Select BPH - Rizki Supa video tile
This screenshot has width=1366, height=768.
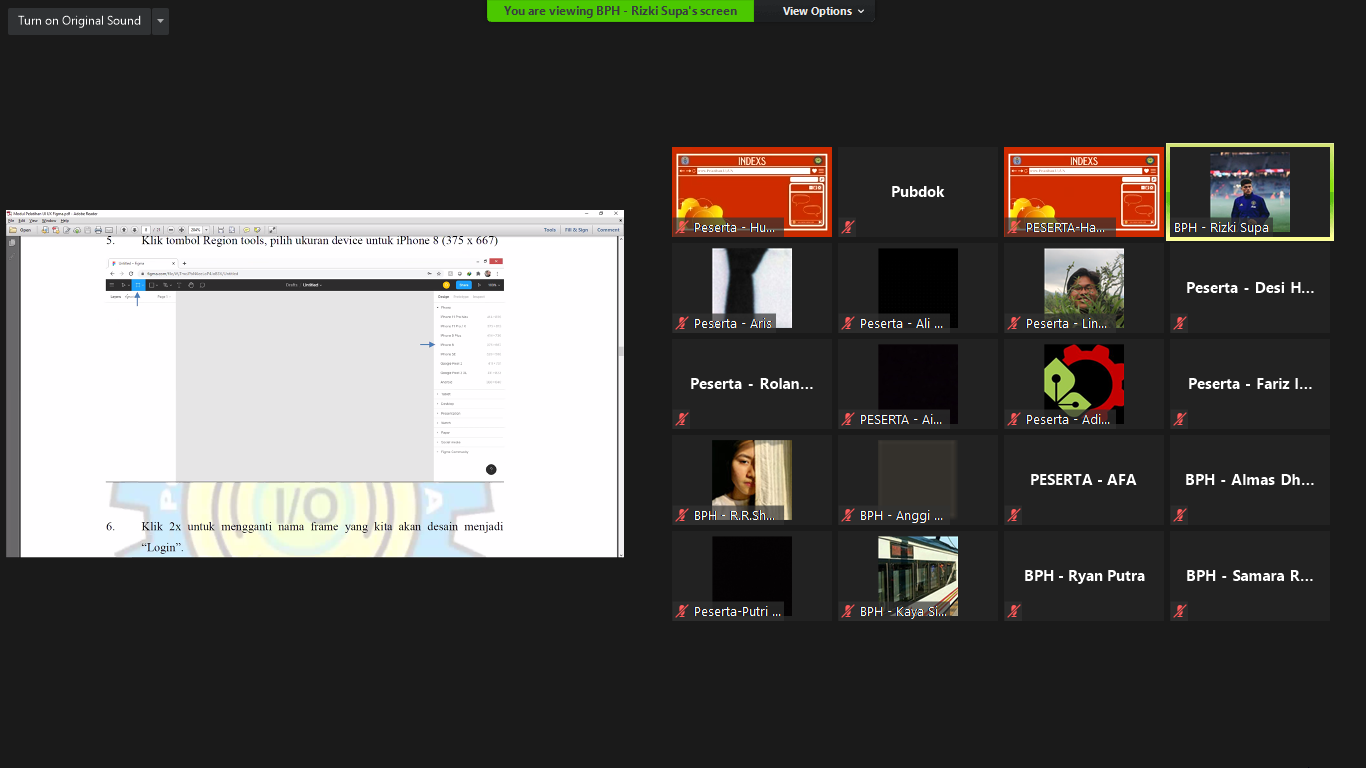click(x=1250, y=192)
